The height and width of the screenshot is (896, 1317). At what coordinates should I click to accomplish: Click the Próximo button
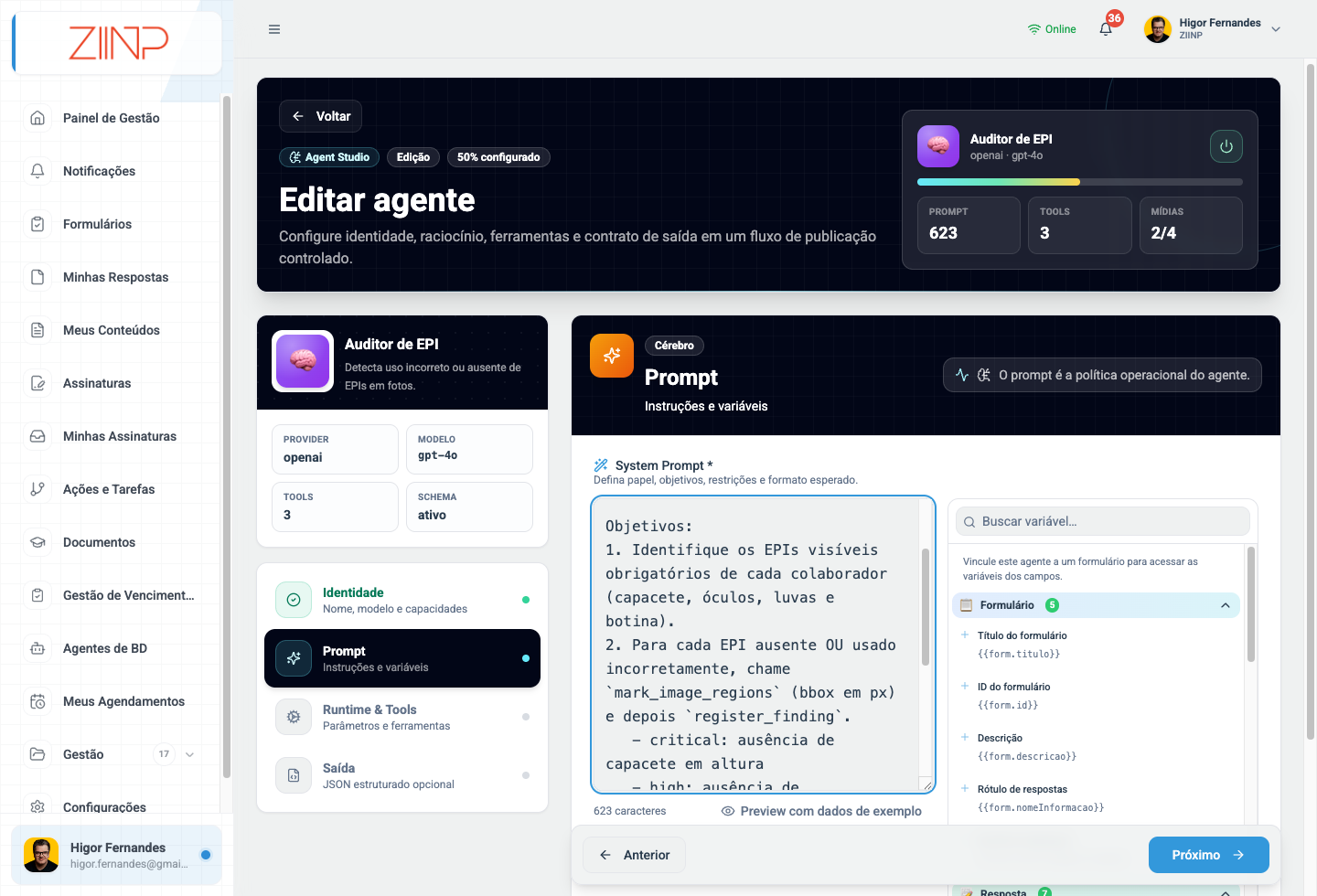pos(1209,855)
